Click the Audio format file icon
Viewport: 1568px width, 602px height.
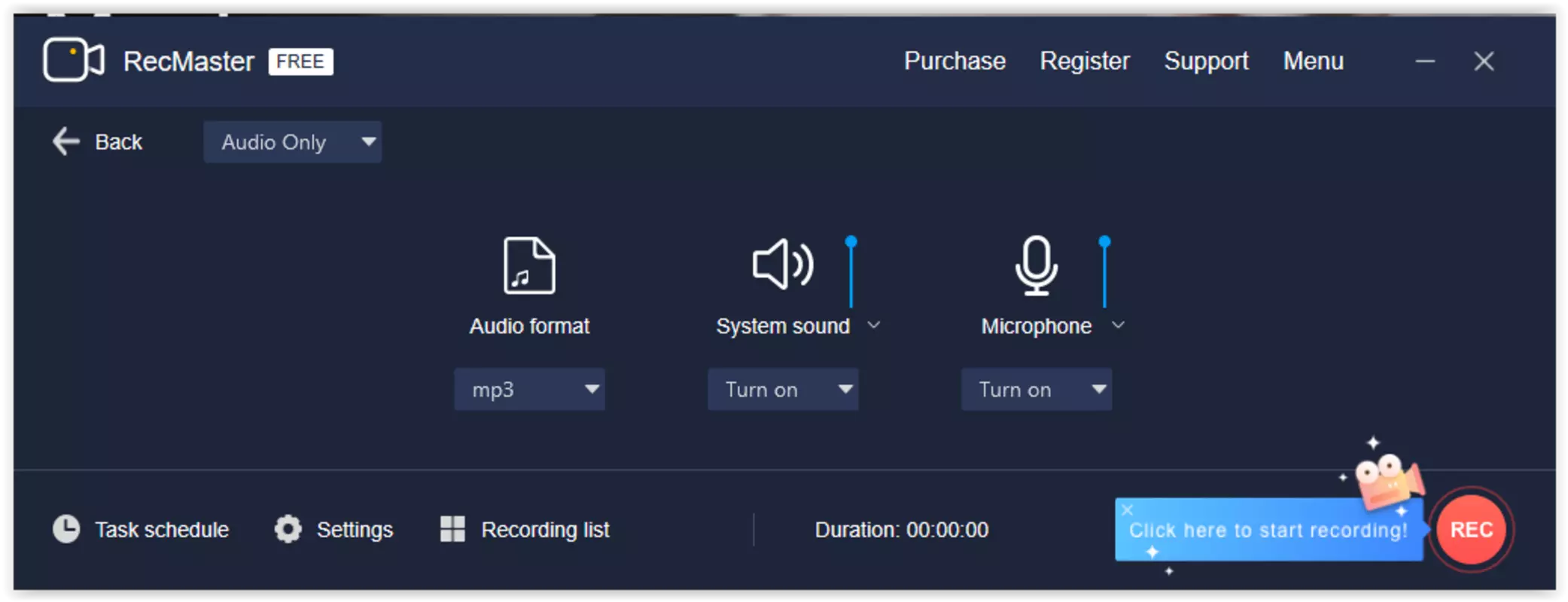coord(529,265)
